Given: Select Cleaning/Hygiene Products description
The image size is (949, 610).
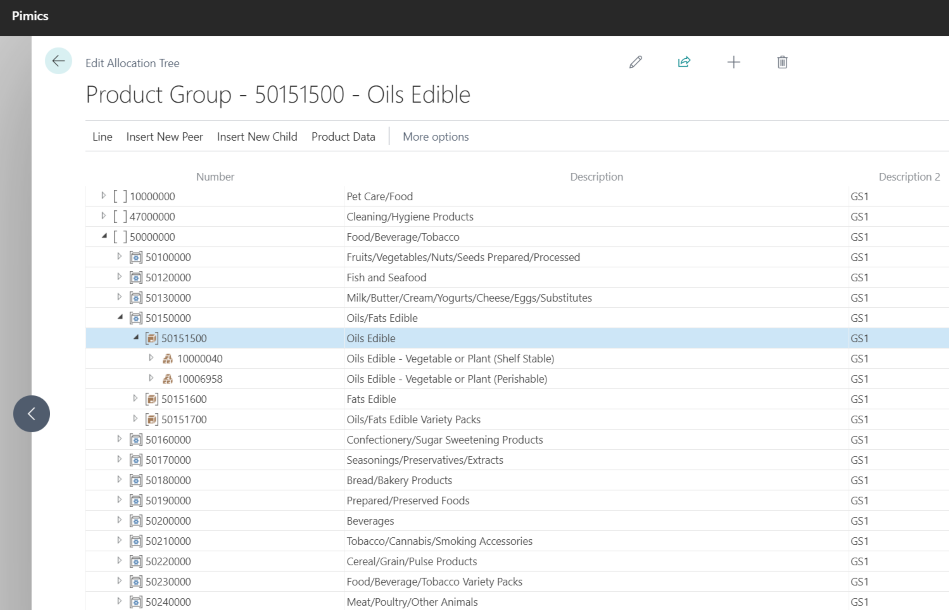Looking at the screenshot, I should point(410,217).
